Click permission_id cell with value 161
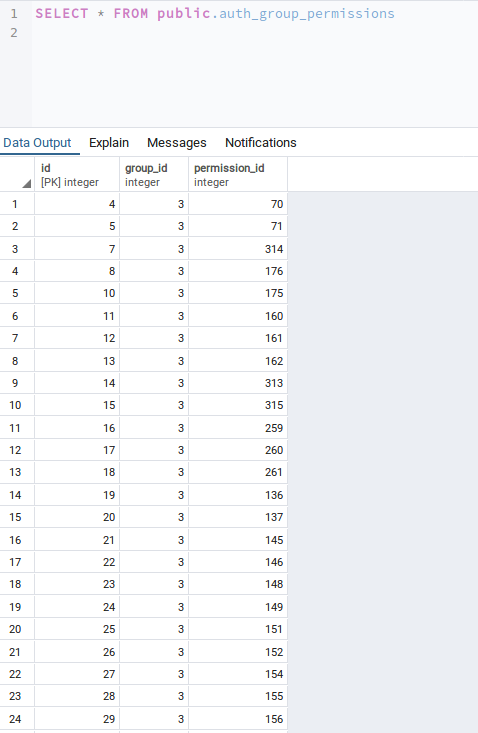478x733 pixels. (x=238, y=338)
